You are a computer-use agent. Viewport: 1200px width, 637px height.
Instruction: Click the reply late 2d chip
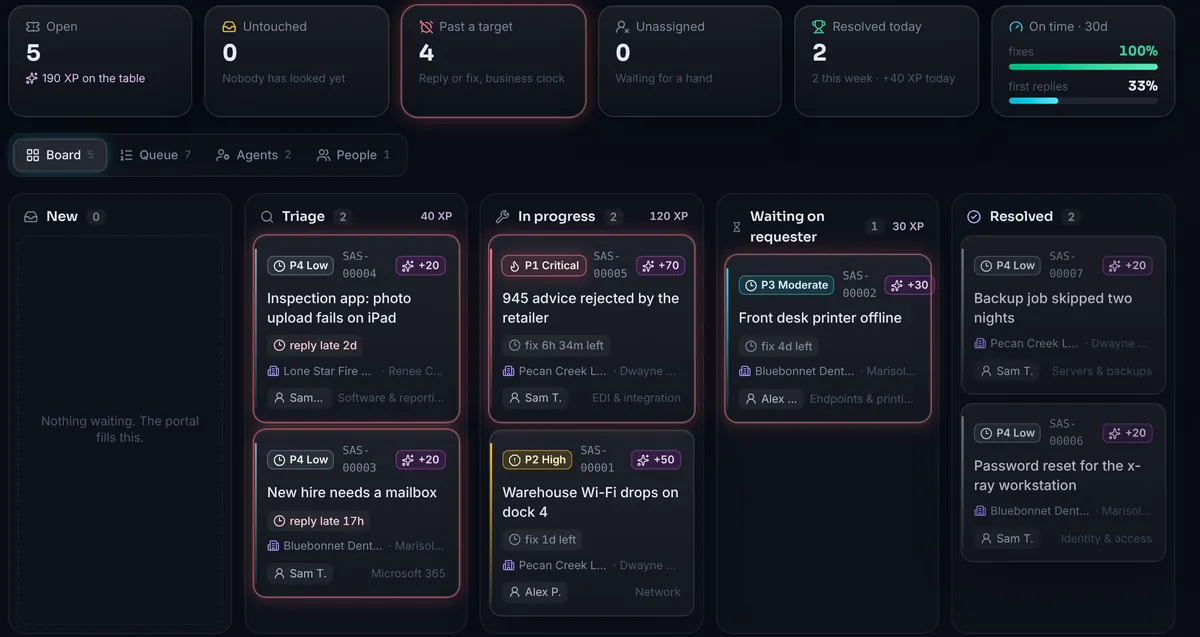pyautogui.click(x=315, y=345)
